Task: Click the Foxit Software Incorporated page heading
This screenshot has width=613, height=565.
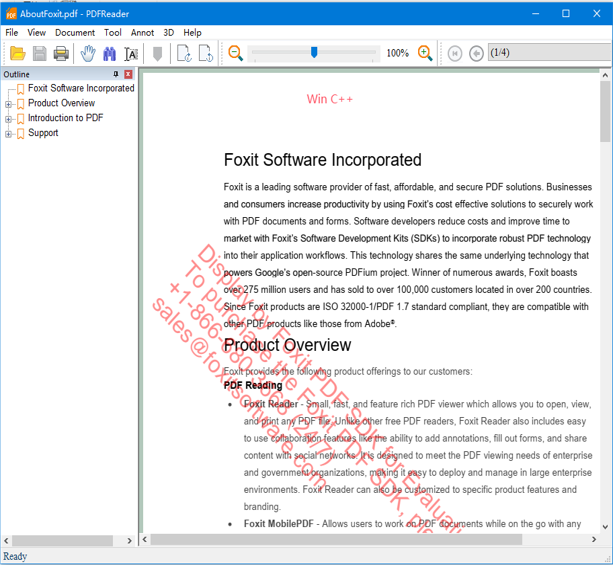Action: [323, 160]
